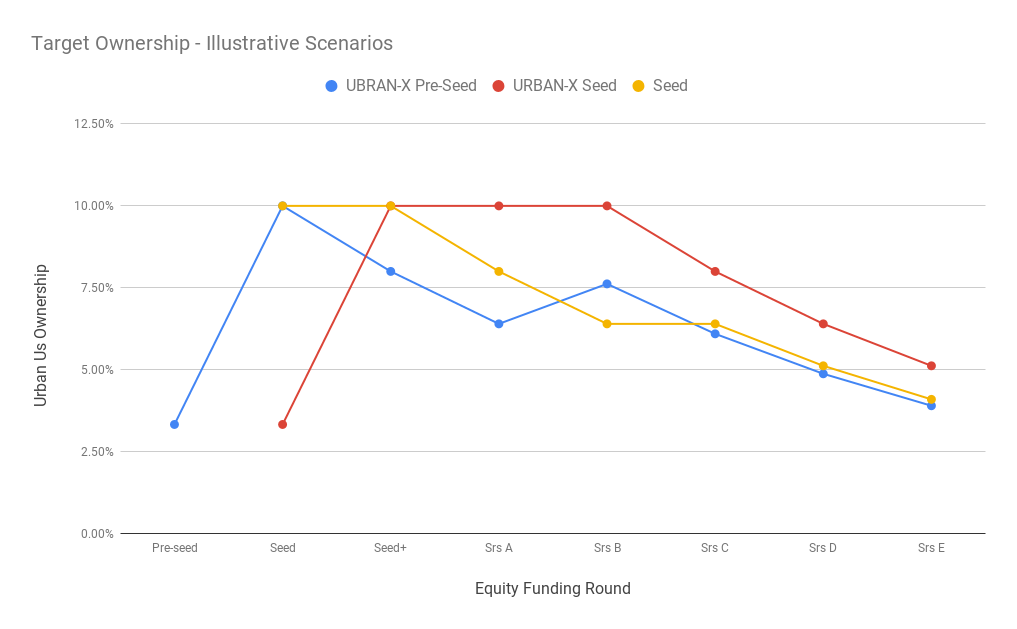This screenshot has width=1017, height=629.
Task: Click the red data point at Srs C
Action: (715, 271)
